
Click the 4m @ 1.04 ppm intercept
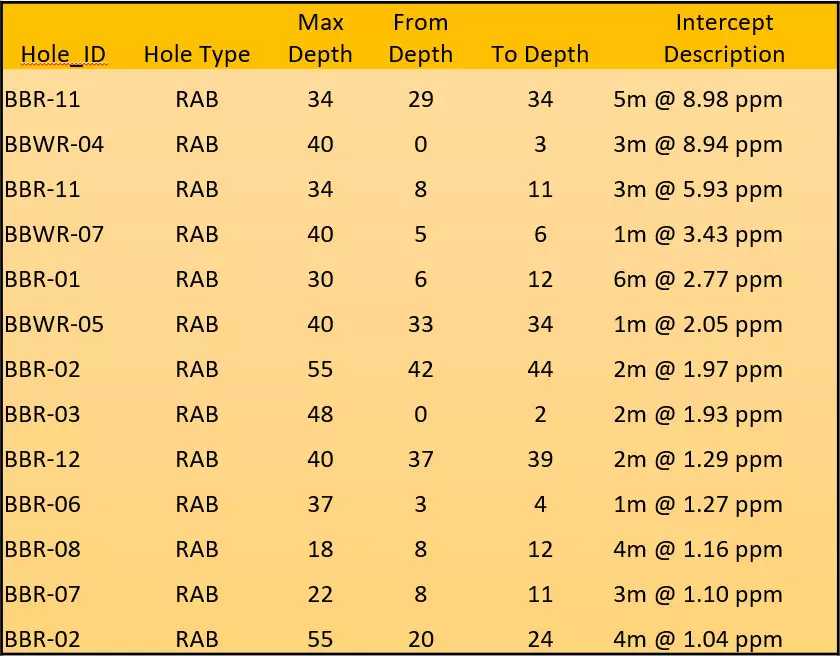pyautogui.click(x=697, y=639)
